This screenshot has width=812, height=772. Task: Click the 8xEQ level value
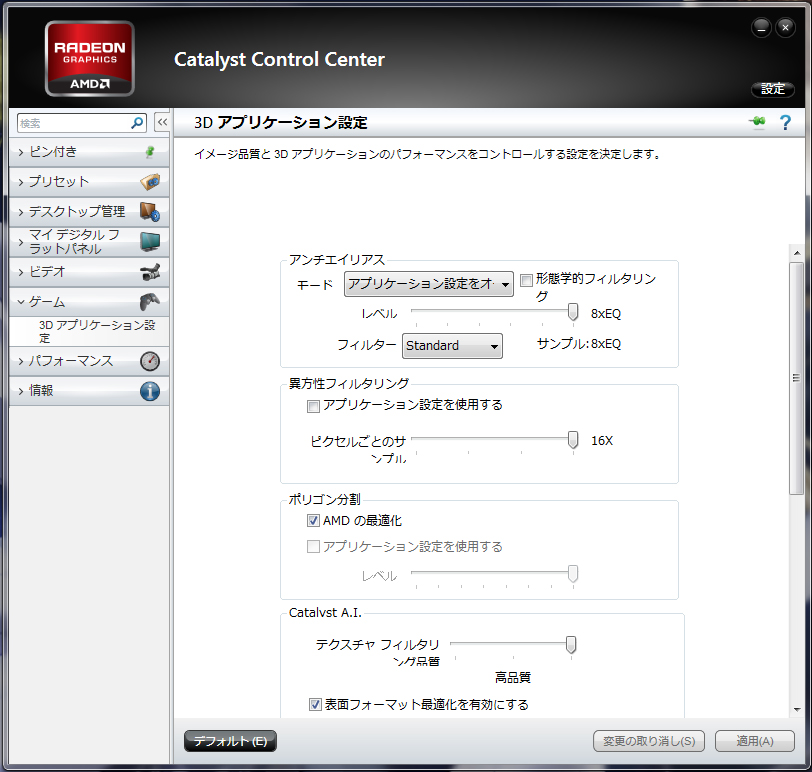coord(606,314)
